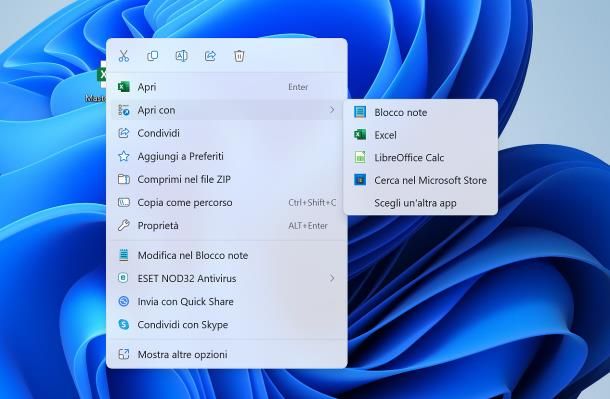Click the Skype logo icon
The height and width of the screenshot is (399, 610).
click(124, 324)
